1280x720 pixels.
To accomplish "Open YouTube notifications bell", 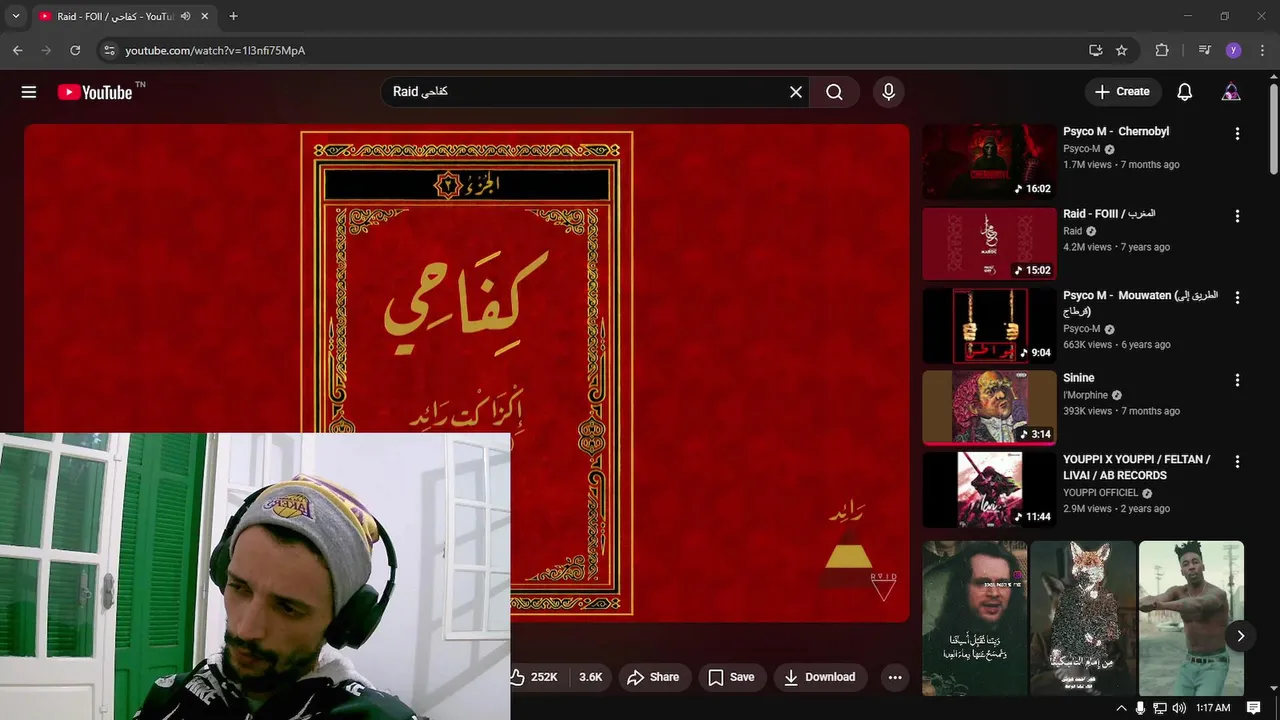I will 1184,92.
